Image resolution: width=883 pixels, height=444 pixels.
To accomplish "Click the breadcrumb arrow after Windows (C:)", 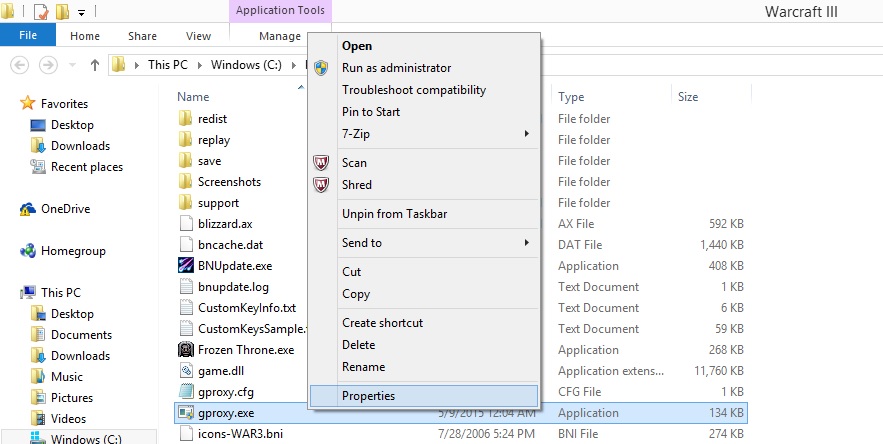I will click(x=293, y=65).
